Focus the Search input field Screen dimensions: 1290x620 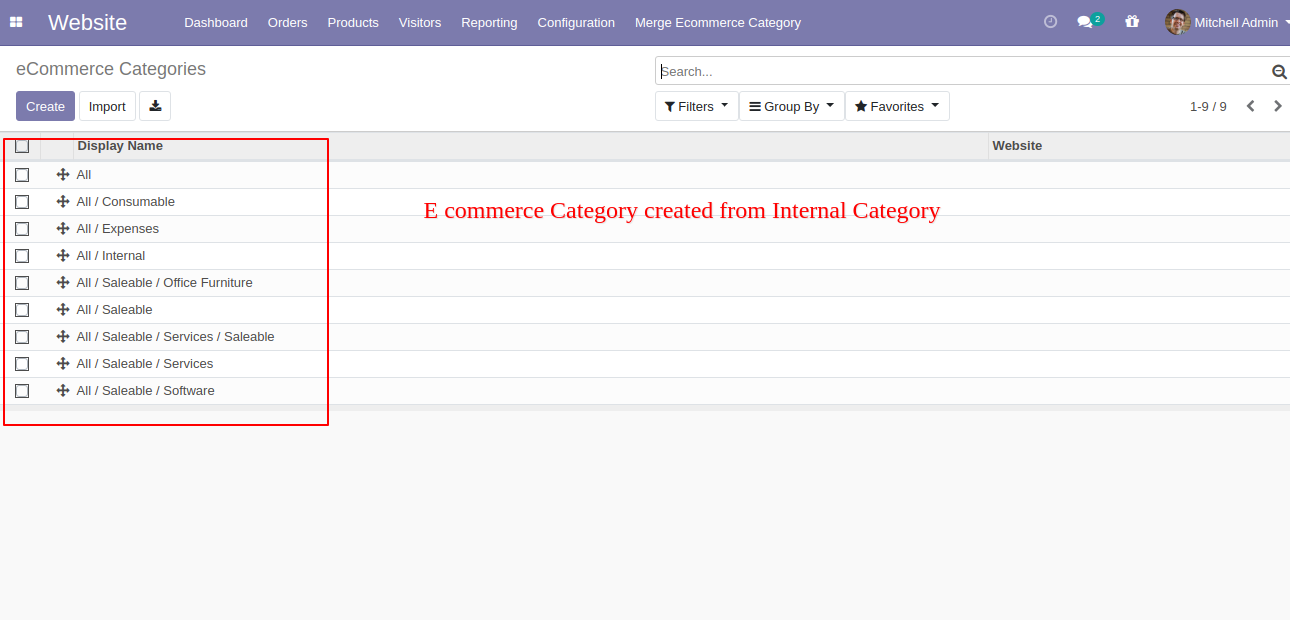click(963, 72)
